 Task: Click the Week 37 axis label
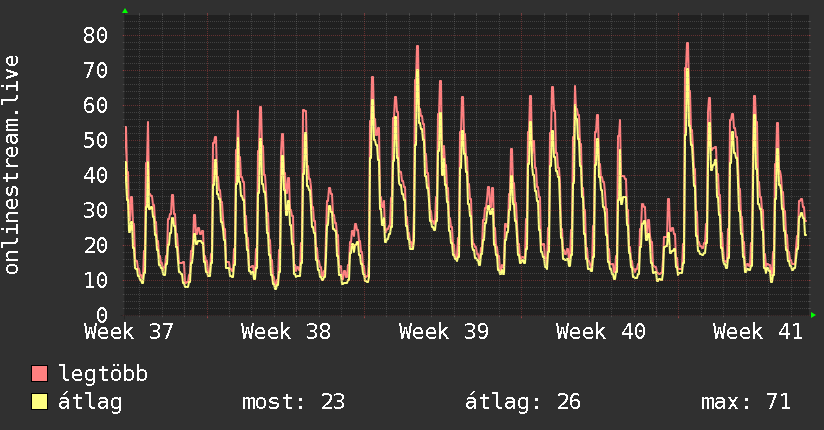pos(129,332)
